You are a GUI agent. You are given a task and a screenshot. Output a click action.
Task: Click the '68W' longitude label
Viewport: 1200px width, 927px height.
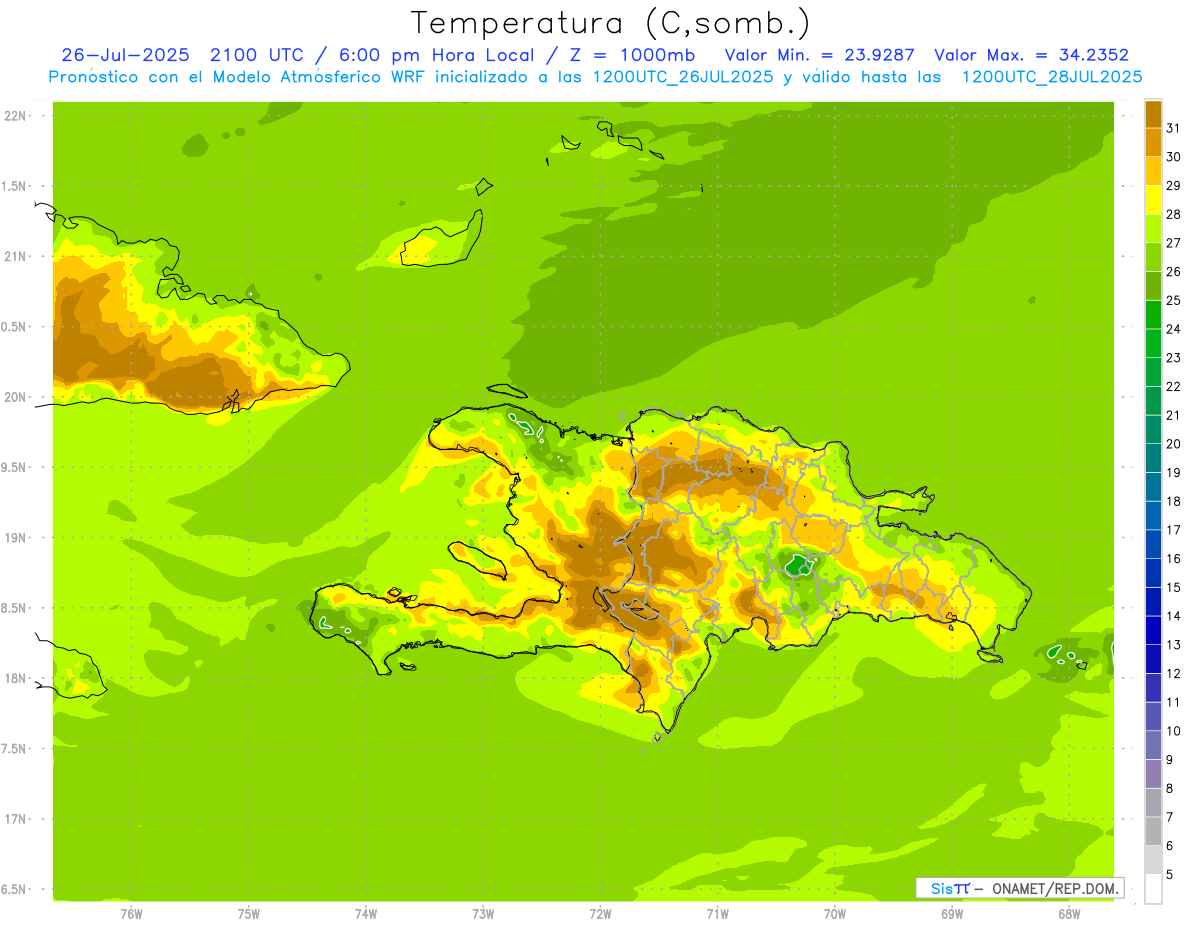click(x=1069, y=915)
